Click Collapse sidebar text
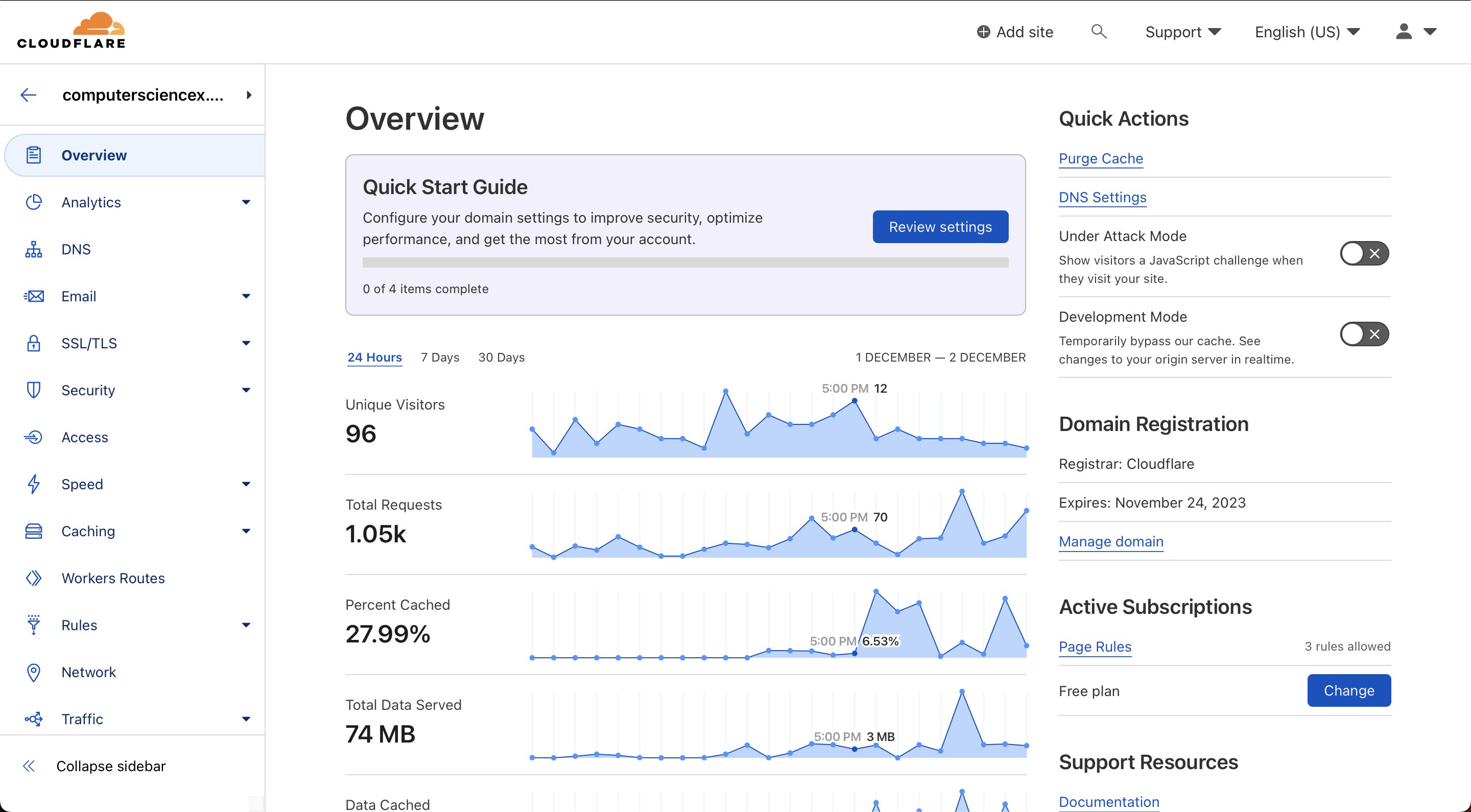The width and height of the screenshot is (1471, 812). (x=111, y=767)
